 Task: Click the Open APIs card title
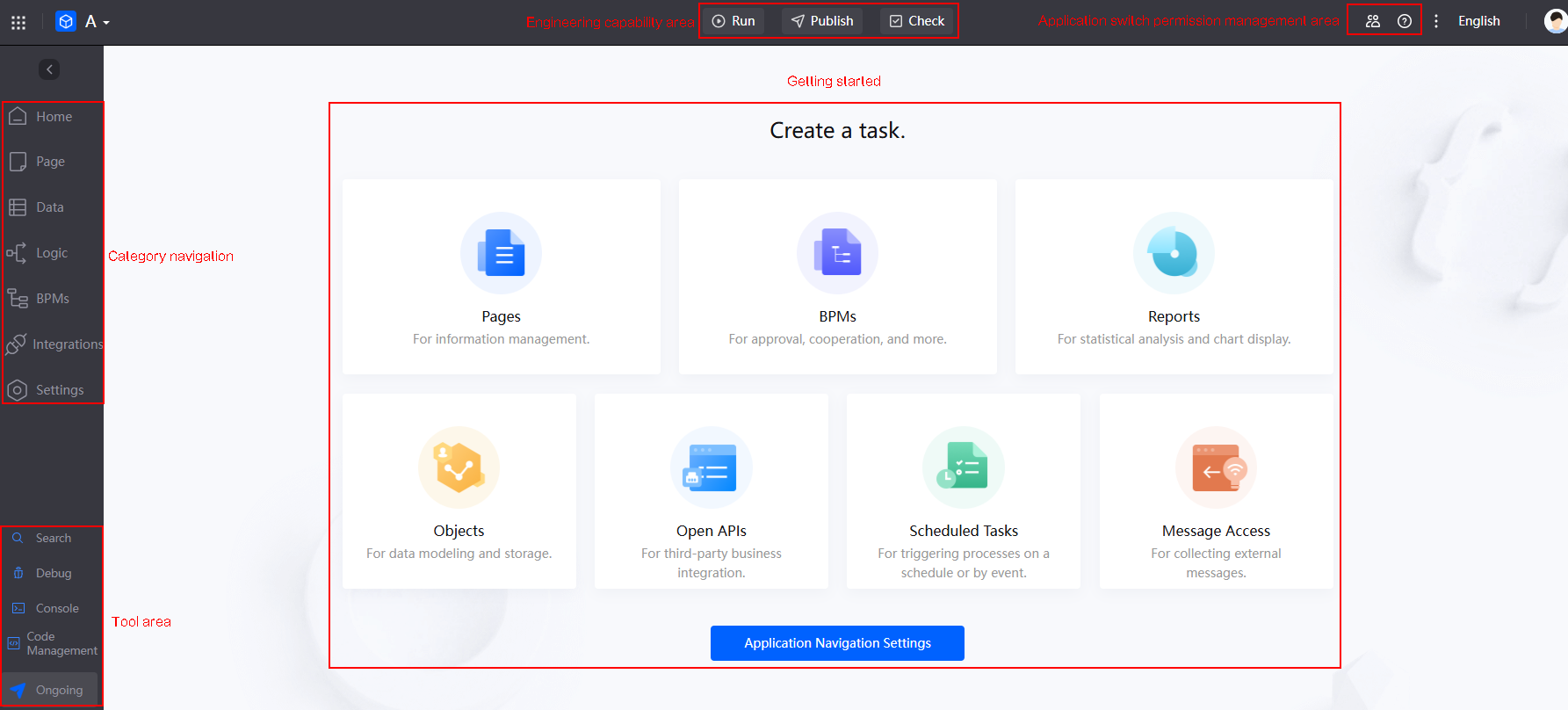coord(712,531)
